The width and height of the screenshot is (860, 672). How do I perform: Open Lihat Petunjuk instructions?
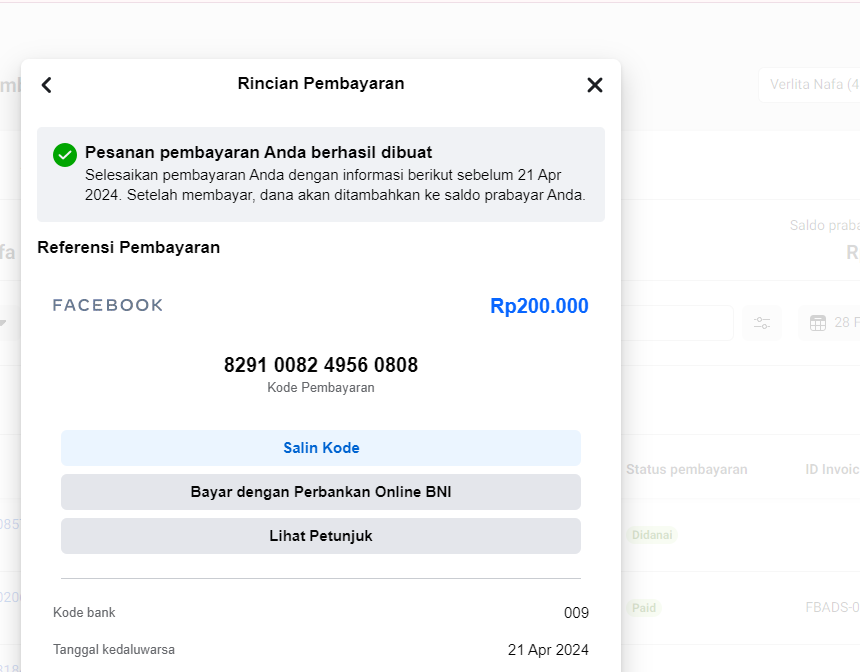point(321,536)
